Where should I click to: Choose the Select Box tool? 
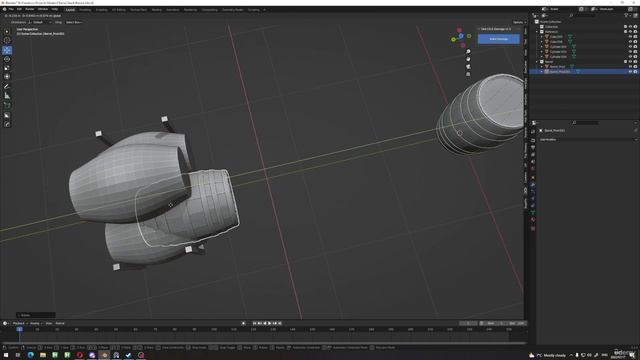pyautogui.click(x=7, y=31)
